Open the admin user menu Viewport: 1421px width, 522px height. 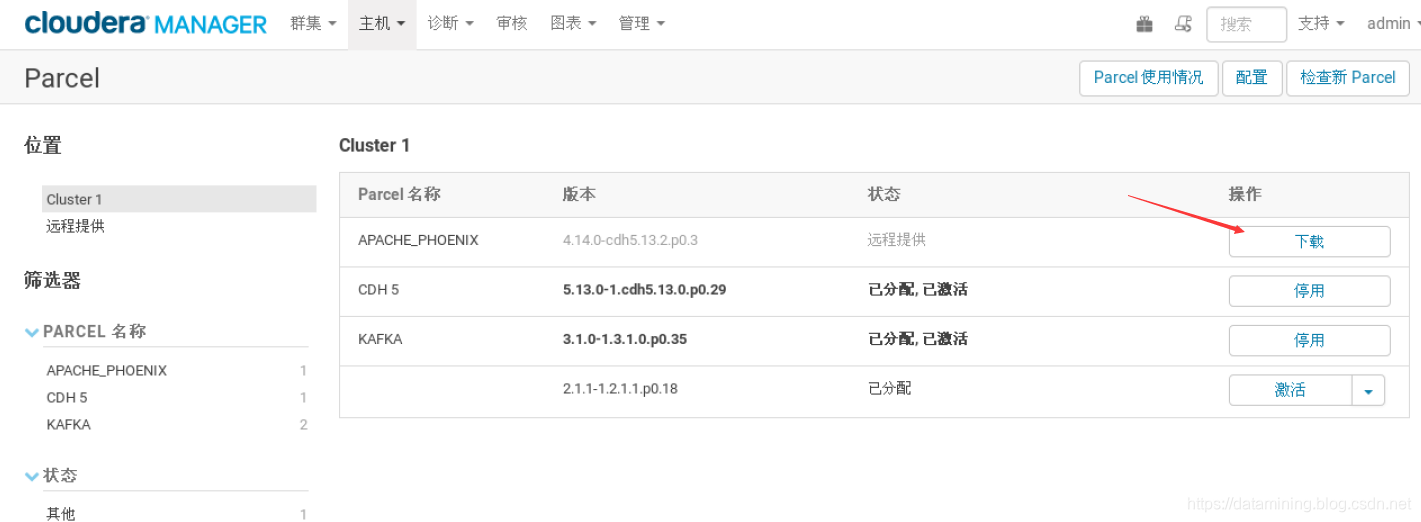[1394, 23]
